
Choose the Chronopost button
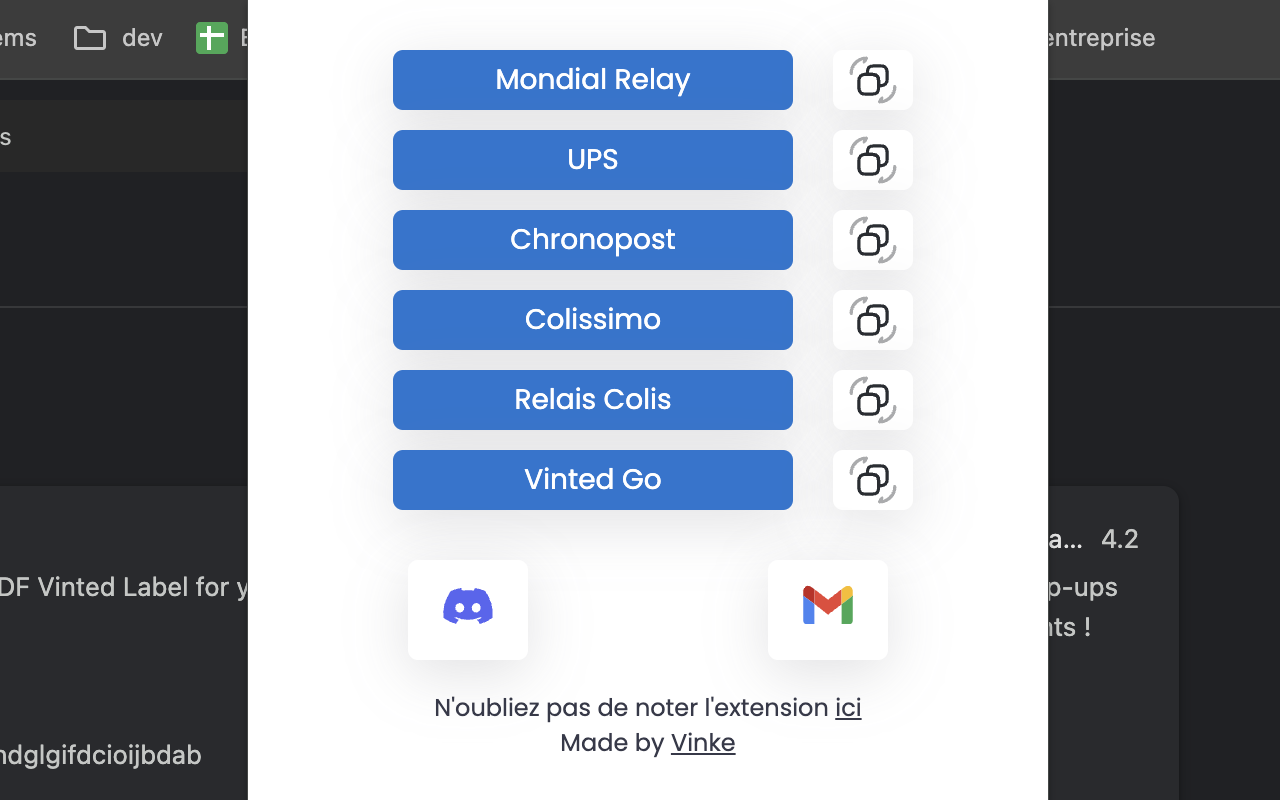point(593,240)
